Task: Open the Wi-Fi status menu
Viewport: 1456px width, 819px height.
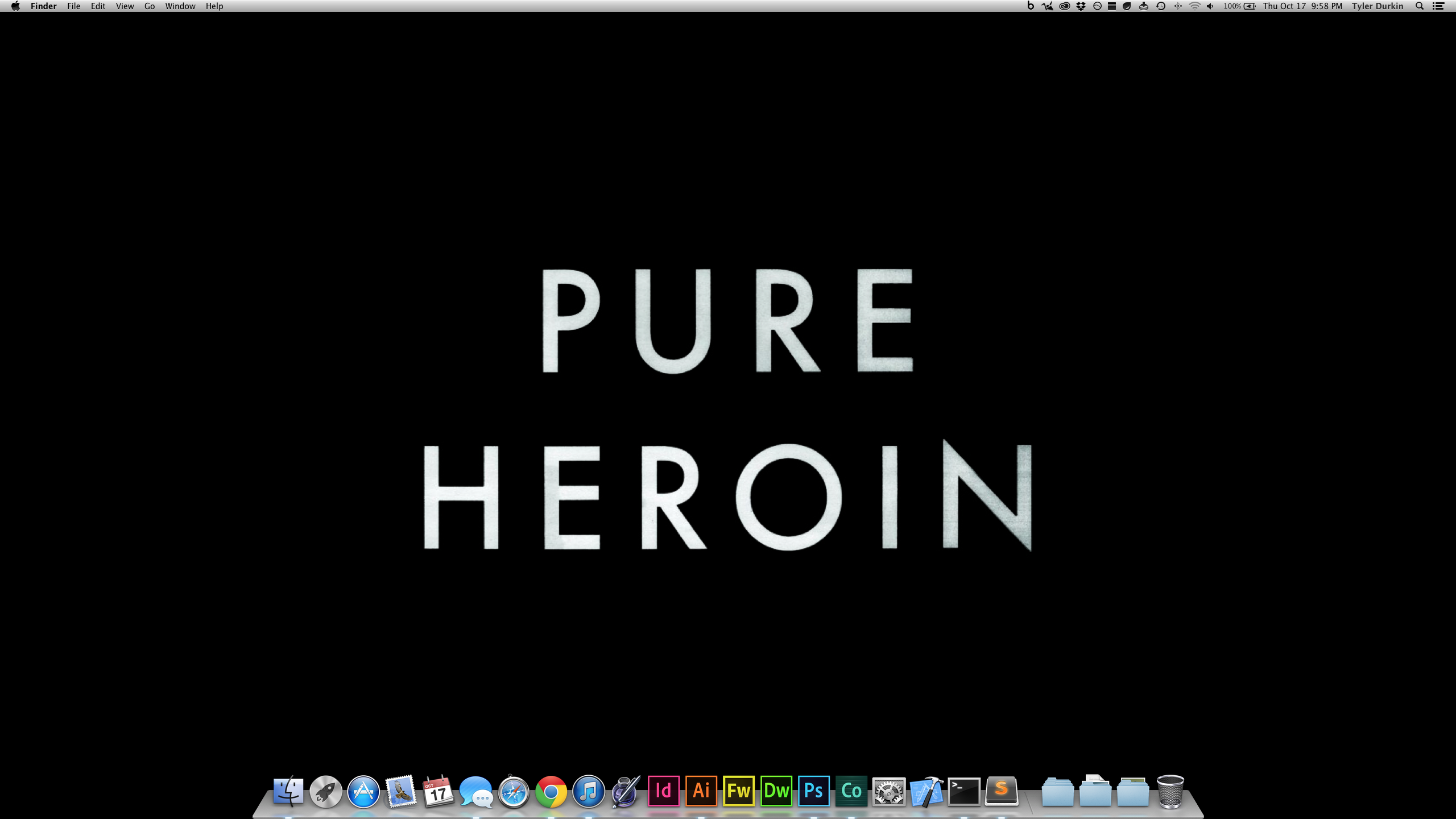Action: 1194,6
